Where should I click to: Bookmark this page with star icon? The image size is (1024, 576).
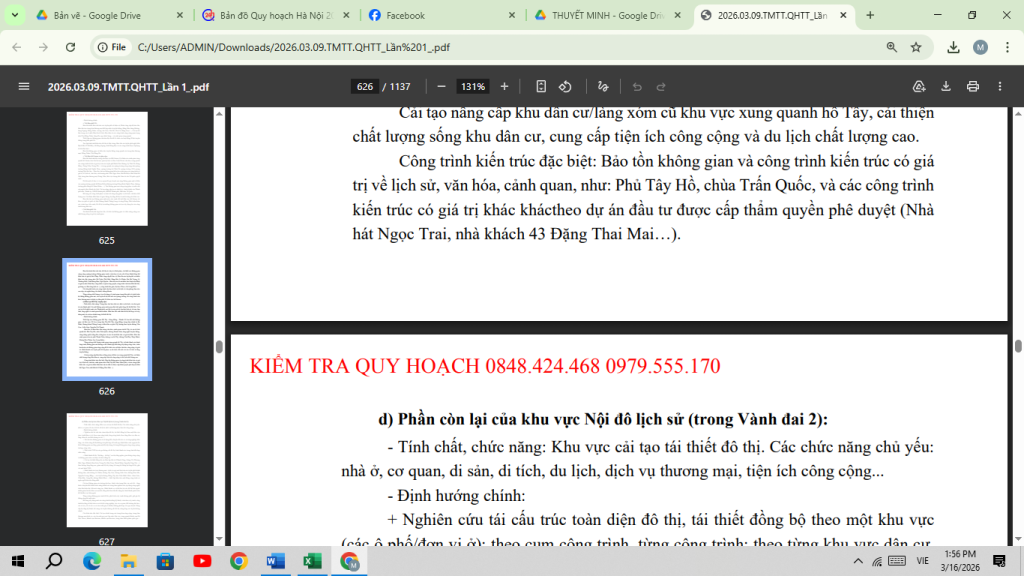[916, 47]
